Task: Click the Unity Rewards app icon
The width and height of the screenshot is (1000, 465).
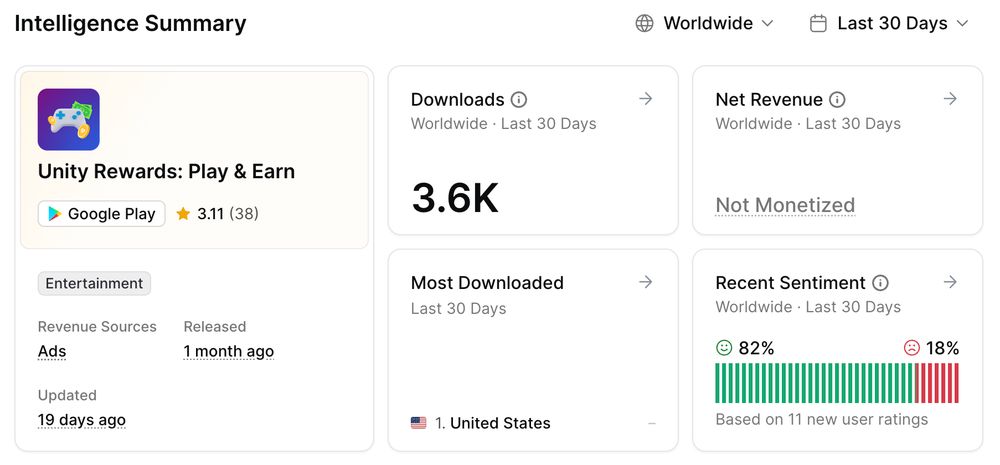Action: click(x=69, y=119)
